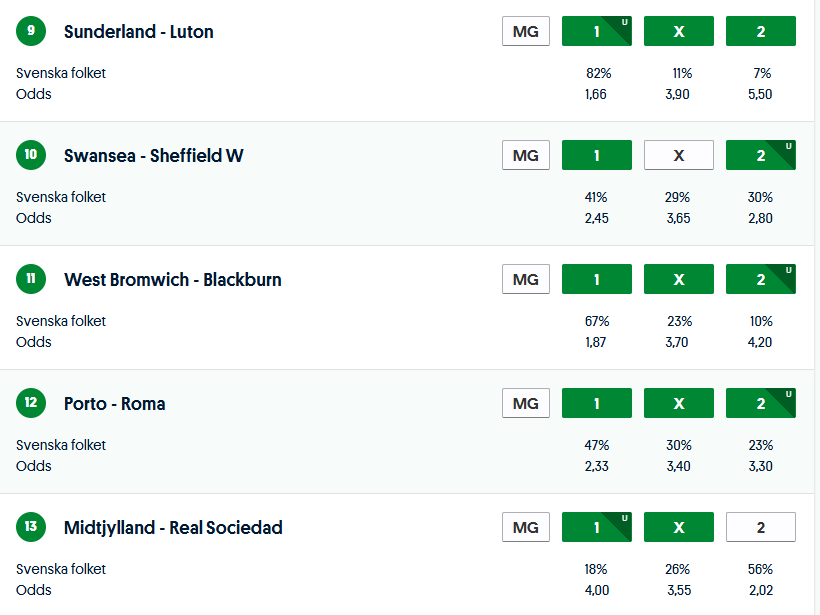
Task: Open the Porto - Roma match title
Action: (115, 404)
